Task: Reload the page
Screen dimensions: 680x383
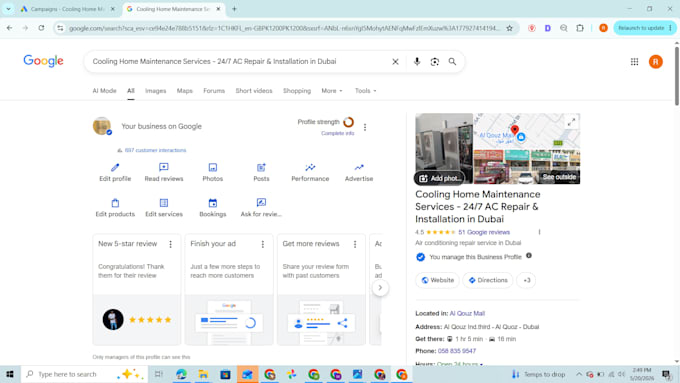Action: coord(41,28)
